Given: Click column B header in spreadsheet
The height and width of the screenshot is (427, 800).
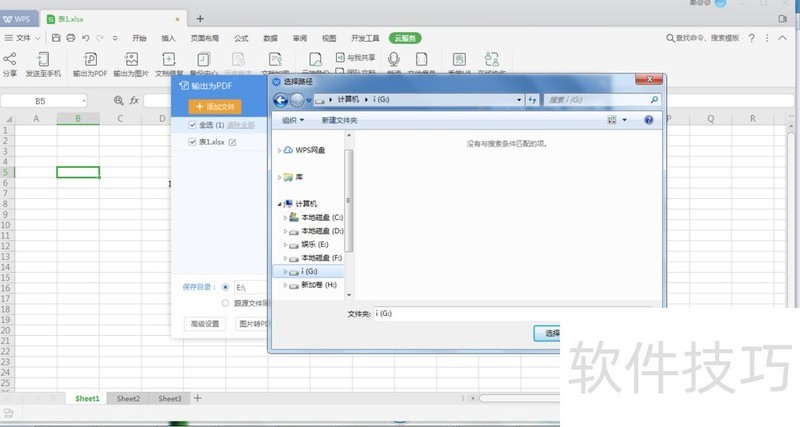Looking at the screenshot, I should click(78, 118).
